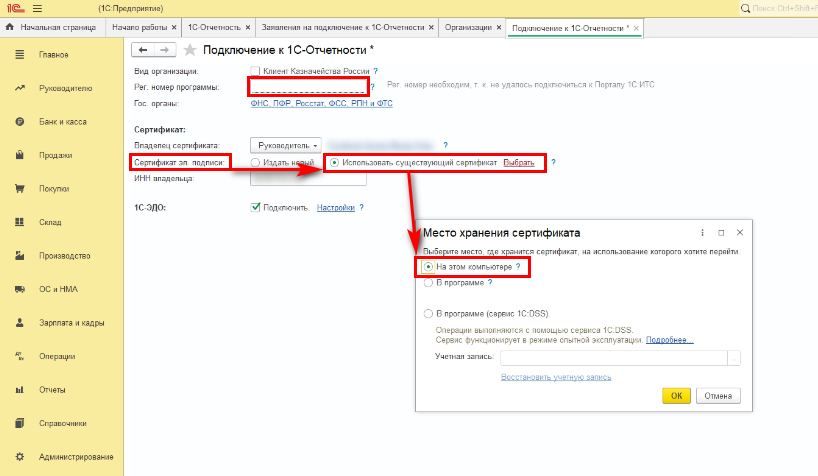Image resolution: width=818 pixels, height=476 pixels.
Task: Open help for На этом компьютере option
Action: (518, 267)
